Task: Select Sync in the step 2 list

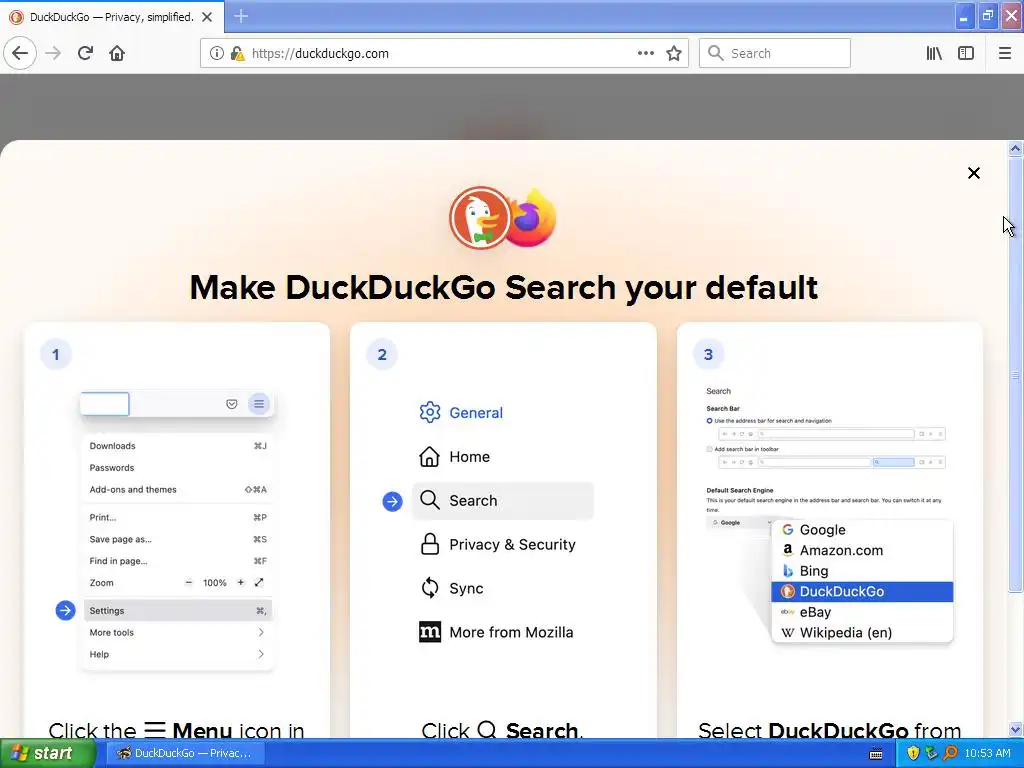Action: (452, 588)
